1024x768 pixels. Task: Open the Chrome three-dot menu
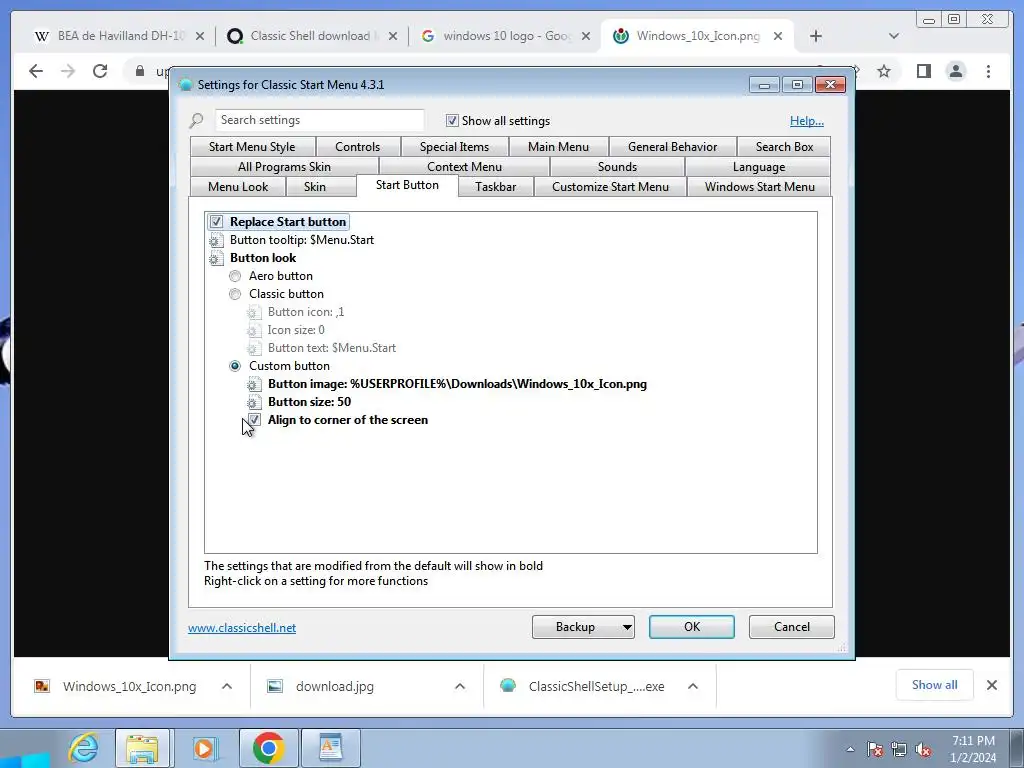988,71
